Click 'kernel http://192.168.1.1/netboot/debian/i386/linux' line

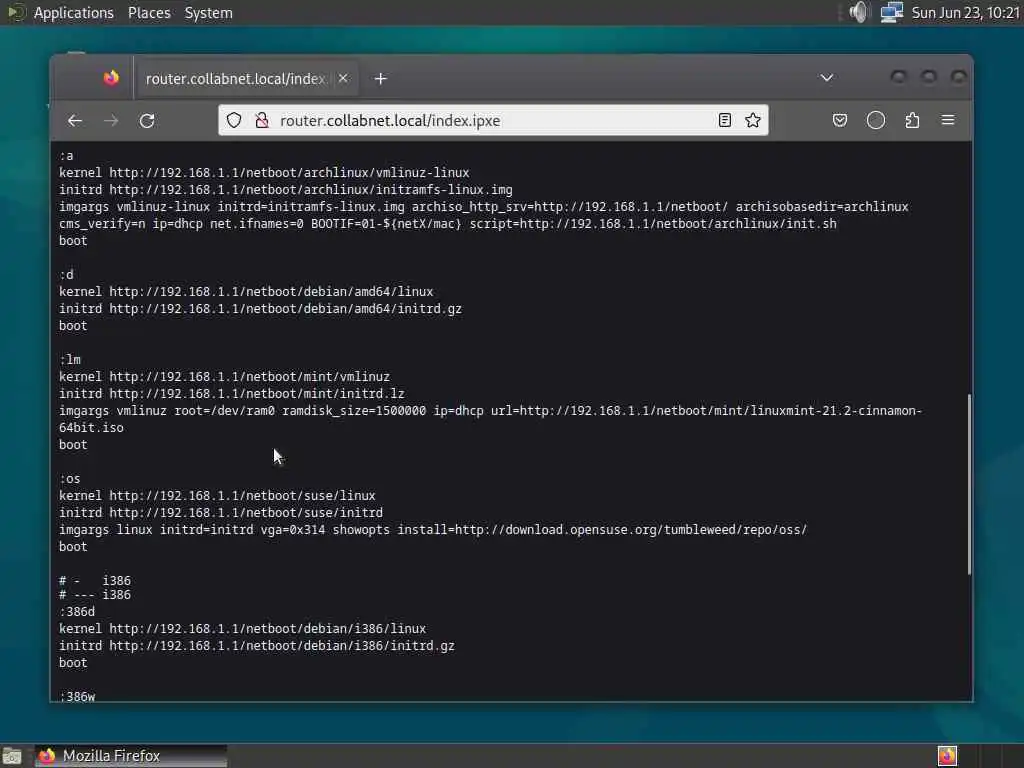242,628
